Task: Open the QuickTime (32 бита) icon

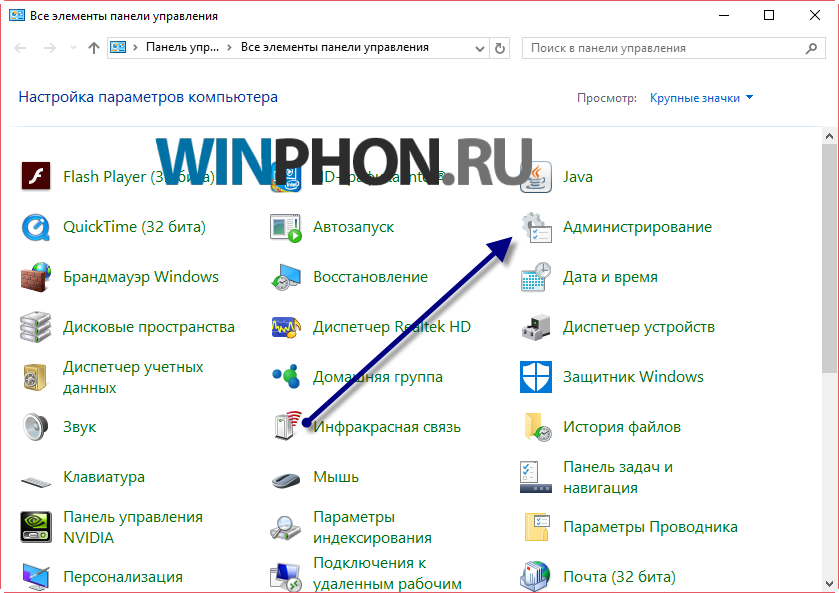Action: [x=36, y=227]
